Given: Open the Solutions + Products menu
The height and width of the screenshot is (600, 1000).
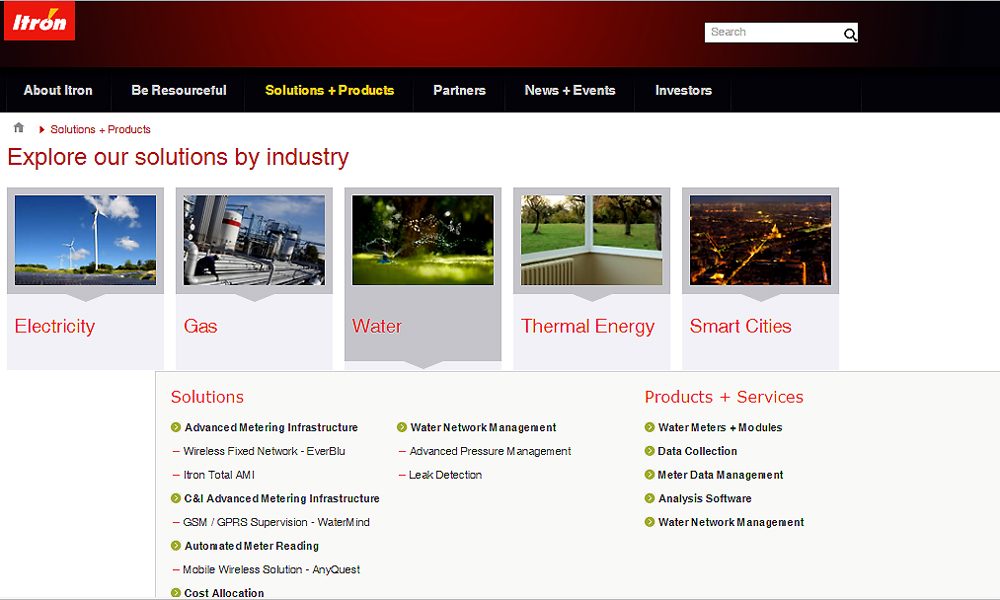Looking at the screenshot, I should [x=329, y=91].
